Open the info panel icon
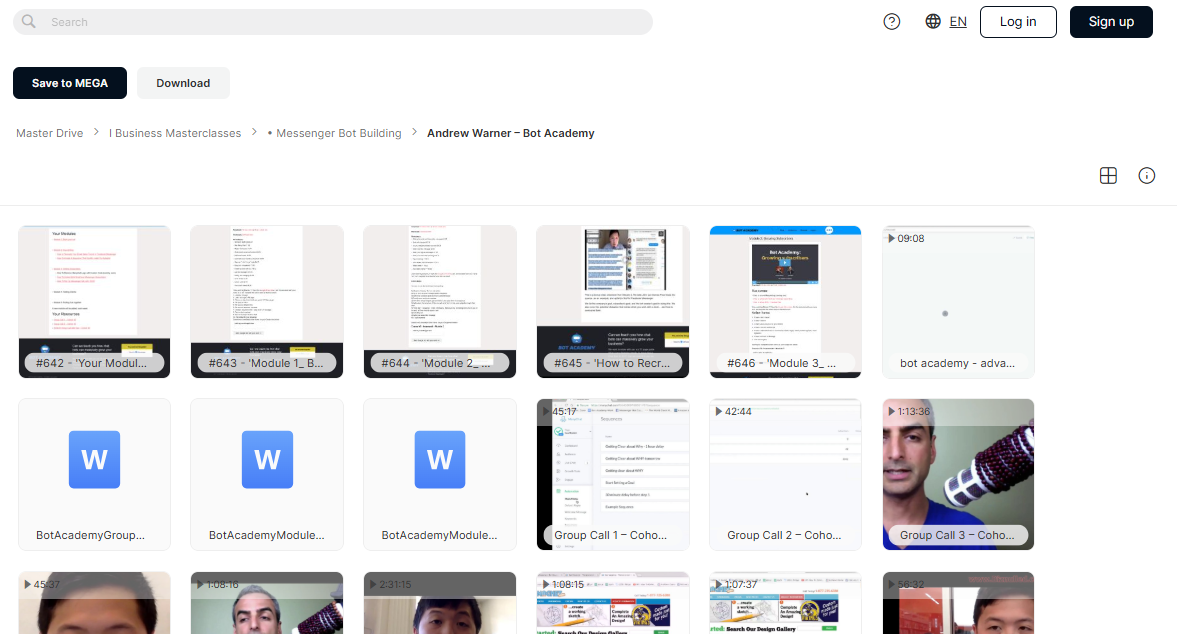1177x634 pixels. pos(1146,176)
